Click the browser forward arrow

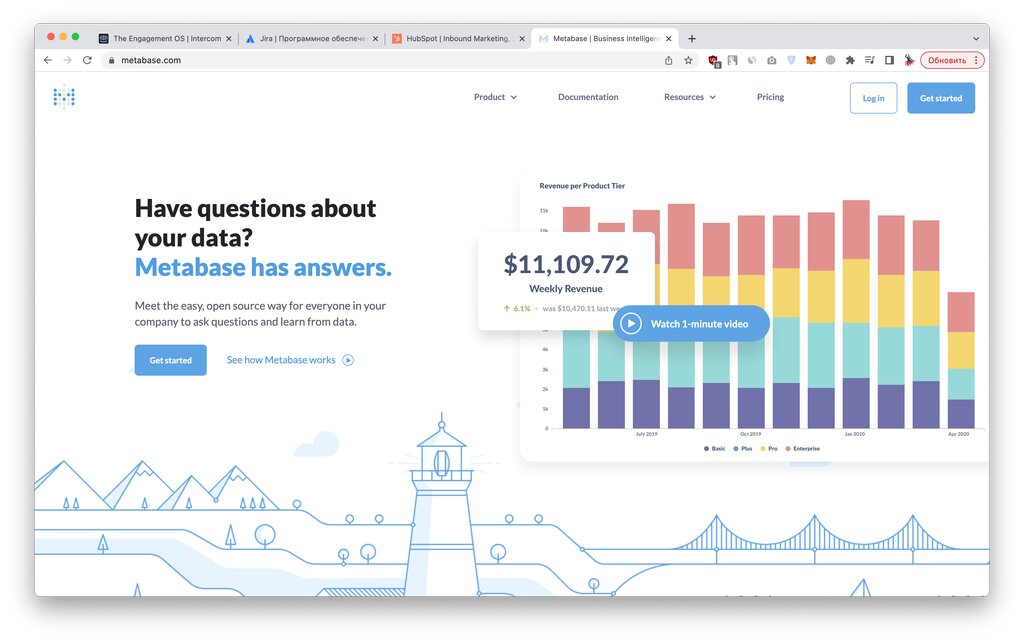[67, 60]
